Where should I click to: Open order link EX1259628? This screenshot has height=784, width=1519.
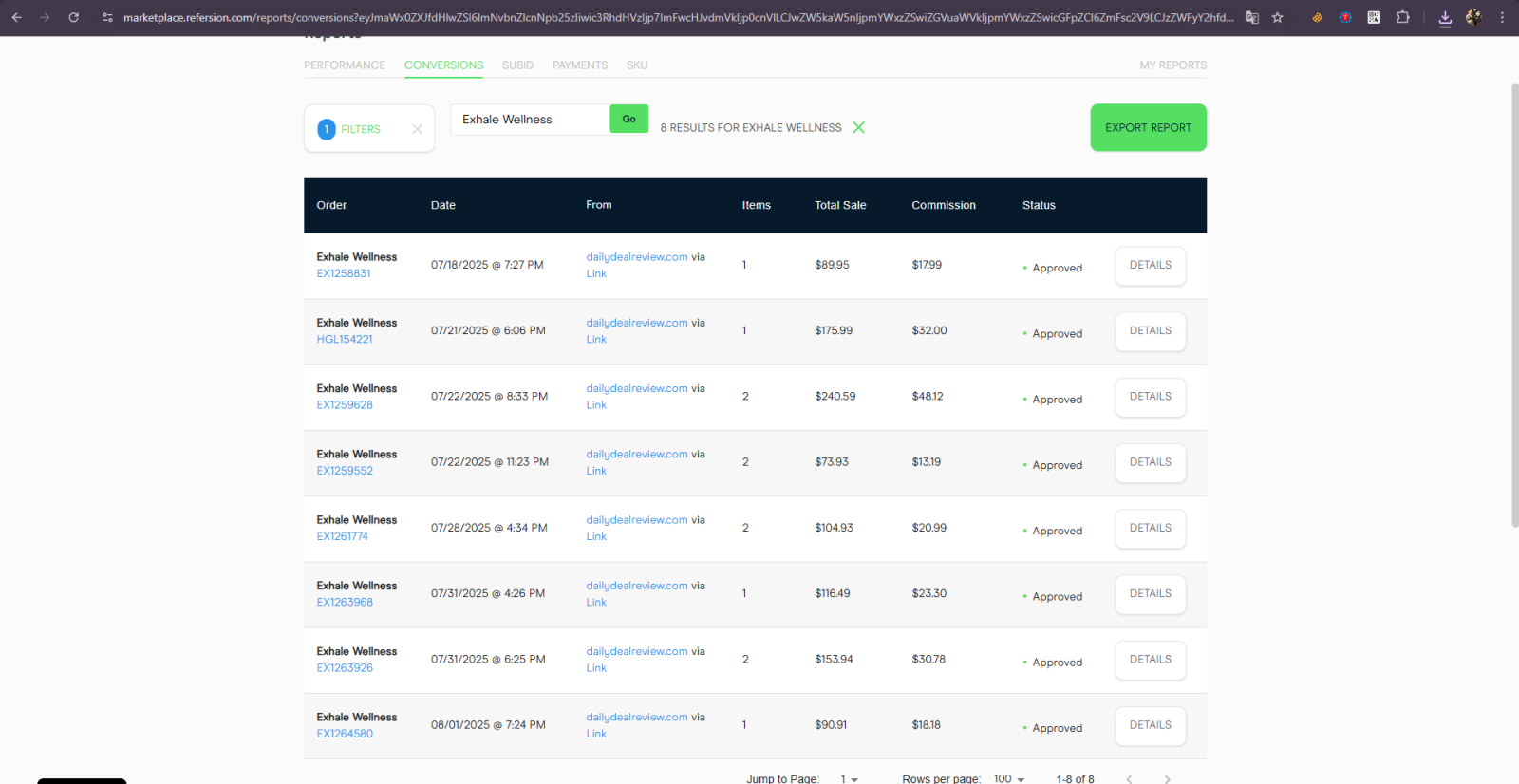(345, 405)
